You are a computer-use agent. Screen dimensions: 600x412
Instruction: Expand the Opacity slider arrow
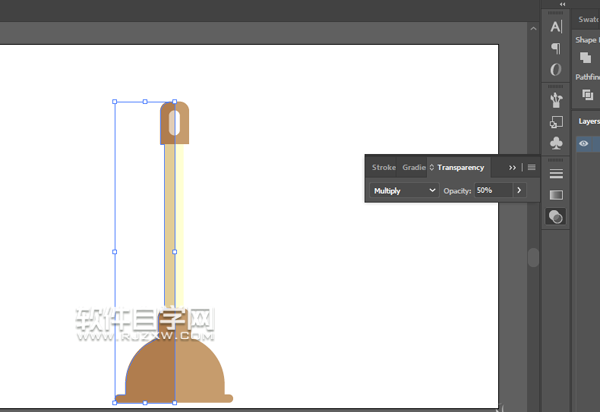[x=519, y=190]
